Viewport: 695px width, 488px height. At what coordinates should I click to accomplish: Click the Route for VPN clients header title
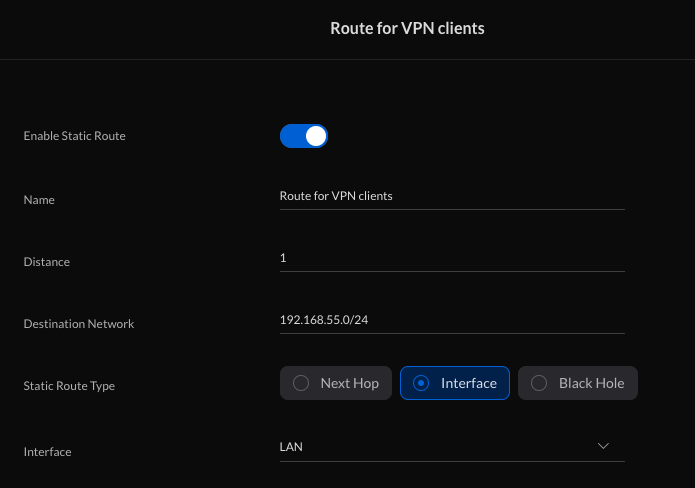point(407,28)
